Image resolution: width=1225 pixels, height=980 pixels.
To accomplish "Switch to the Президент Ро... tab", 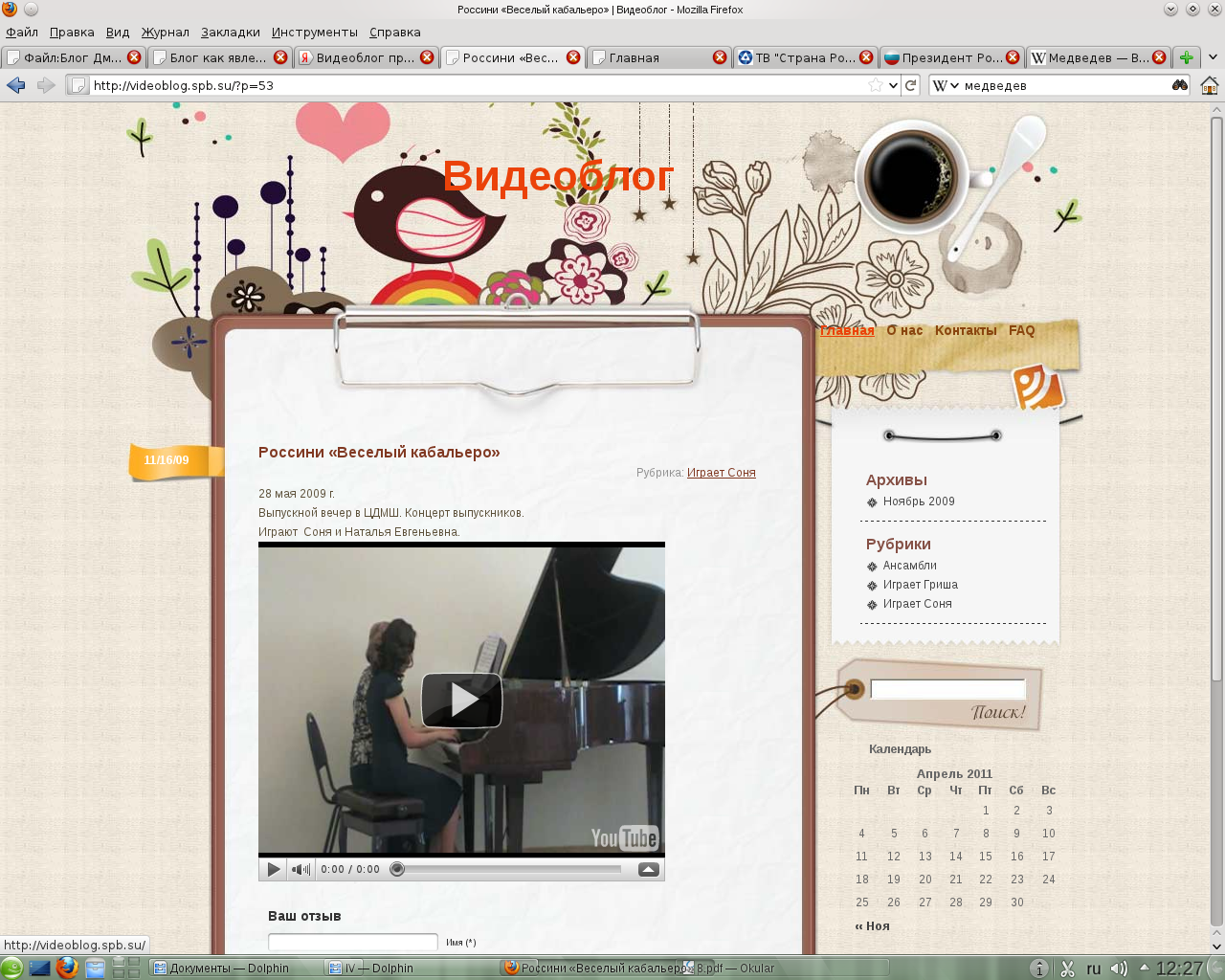I will (950, 57).
